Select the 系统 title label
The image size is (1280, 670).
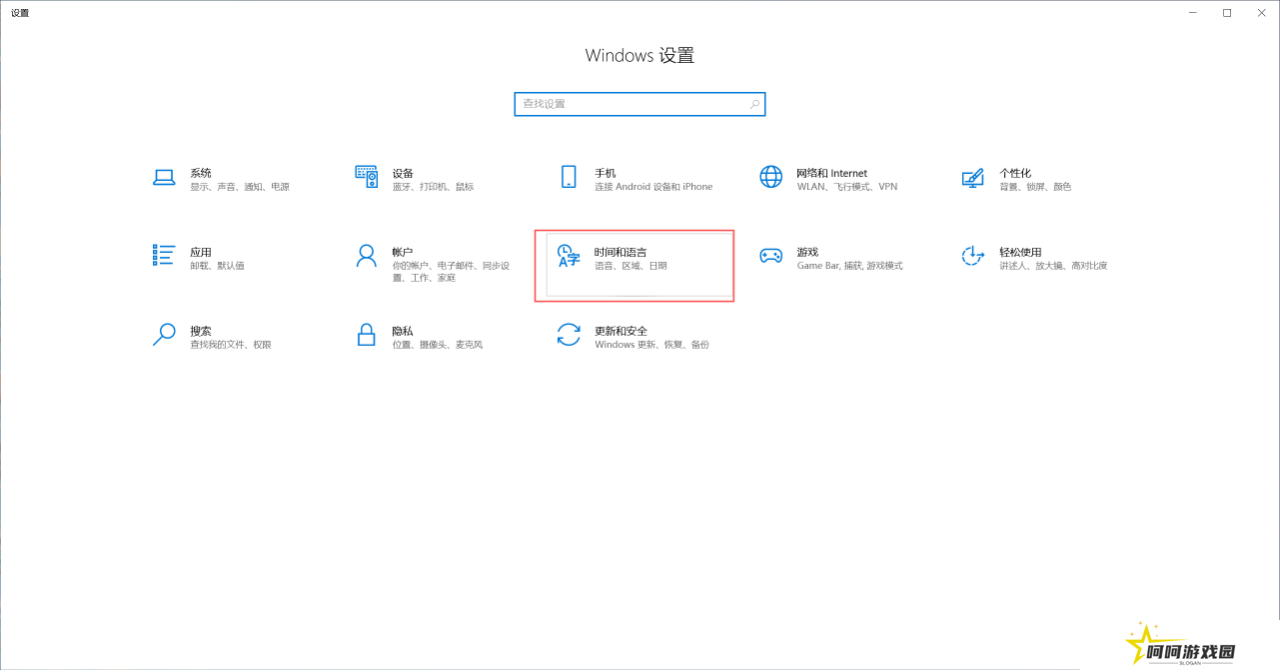pyautogui.click(x=201, y=173)
